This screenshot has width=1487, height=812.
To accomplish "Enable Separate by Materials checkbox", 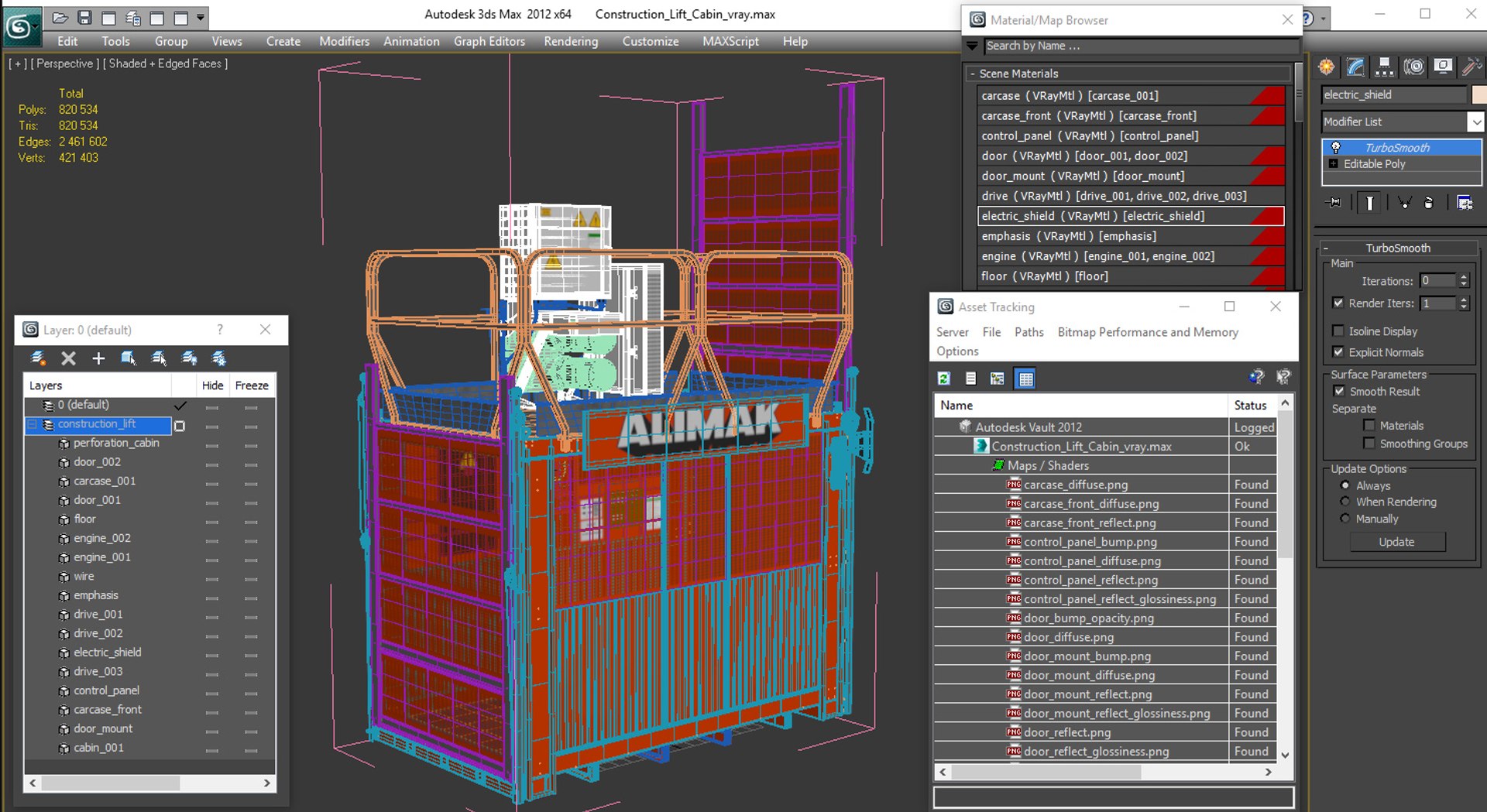I will tap(1369, 426).
